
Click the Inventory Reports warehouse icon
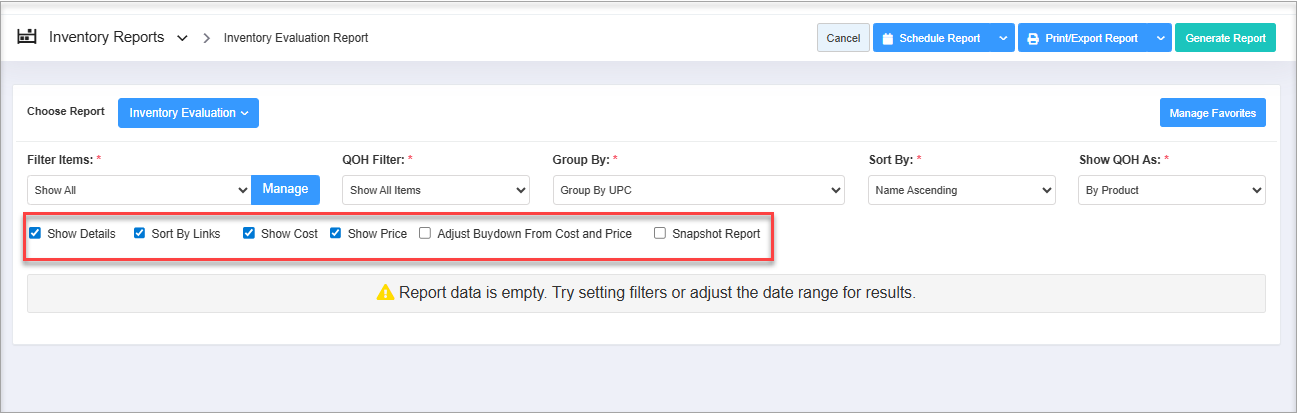click(x=28, y=37)
